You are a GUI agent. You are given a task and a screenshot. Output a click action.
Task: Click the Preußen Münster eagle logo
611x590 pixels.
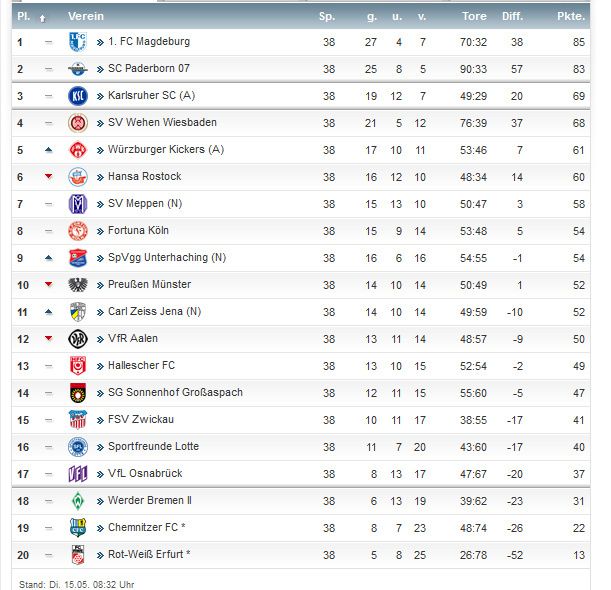pyautogui.click(x=77, y=285)
